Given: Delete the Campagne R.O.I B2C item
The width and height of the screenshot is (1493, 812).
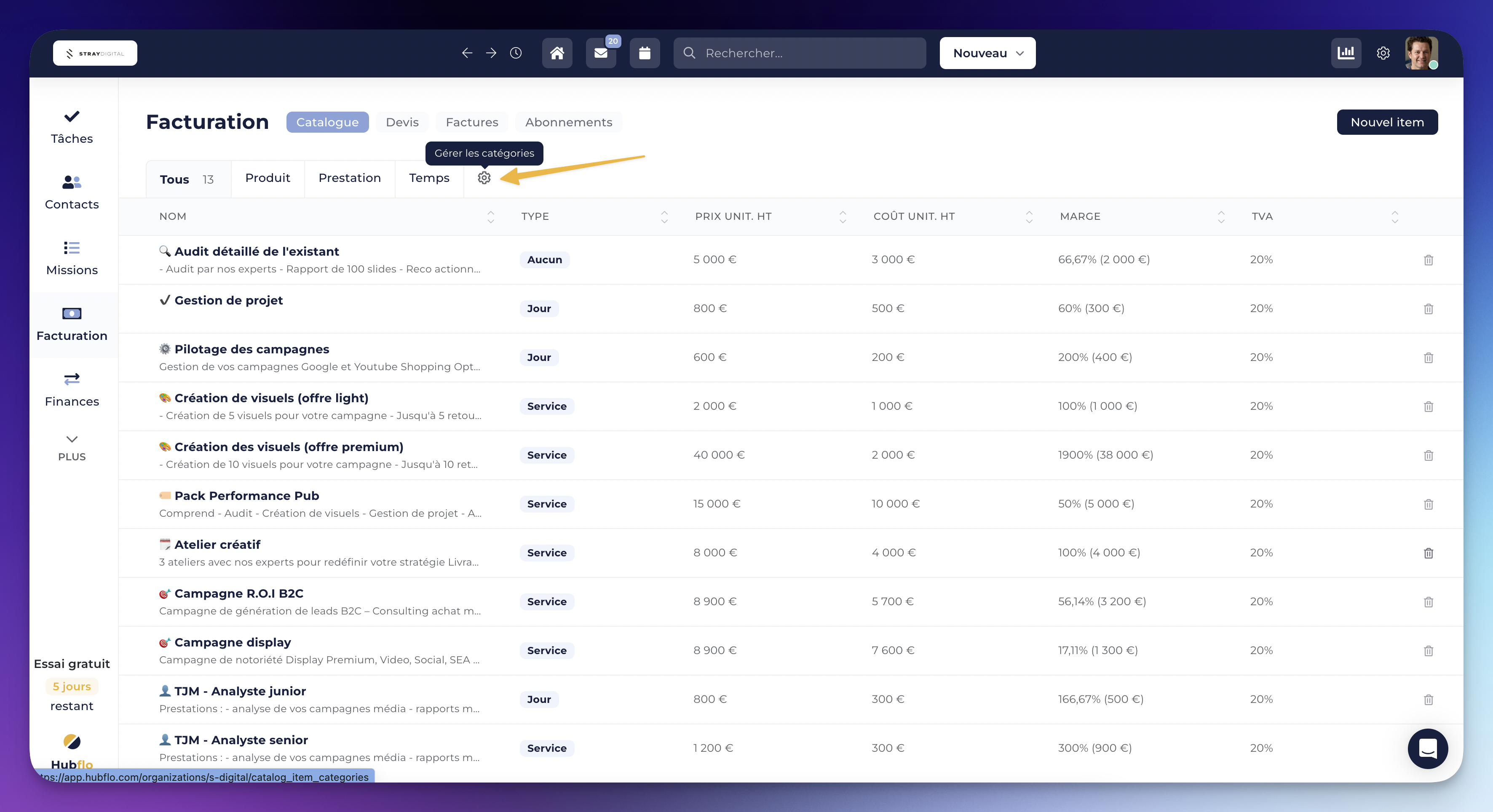Looking at the screenshot, I should (1429, 601).
